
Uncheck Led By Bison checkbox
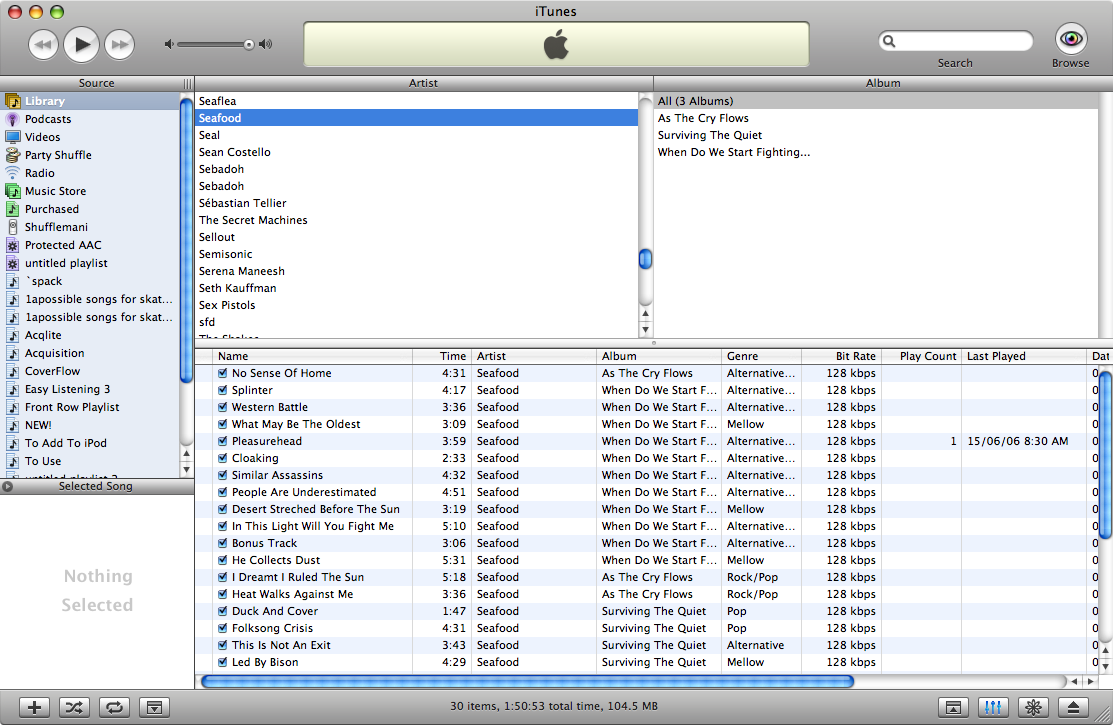point(223,662)
